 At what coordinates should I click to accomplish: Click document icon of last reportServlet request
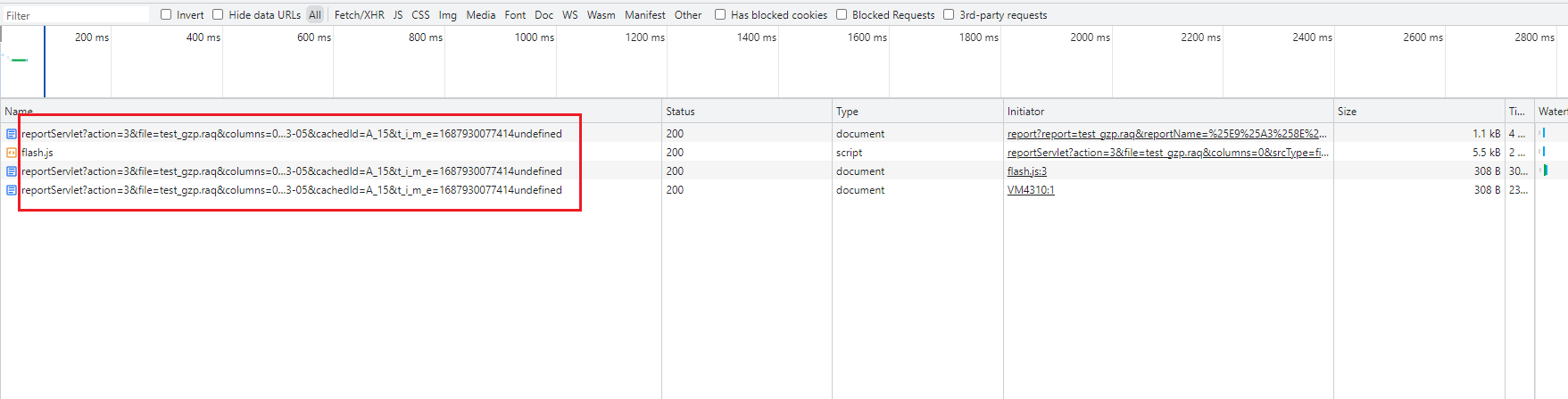point(12,190)
